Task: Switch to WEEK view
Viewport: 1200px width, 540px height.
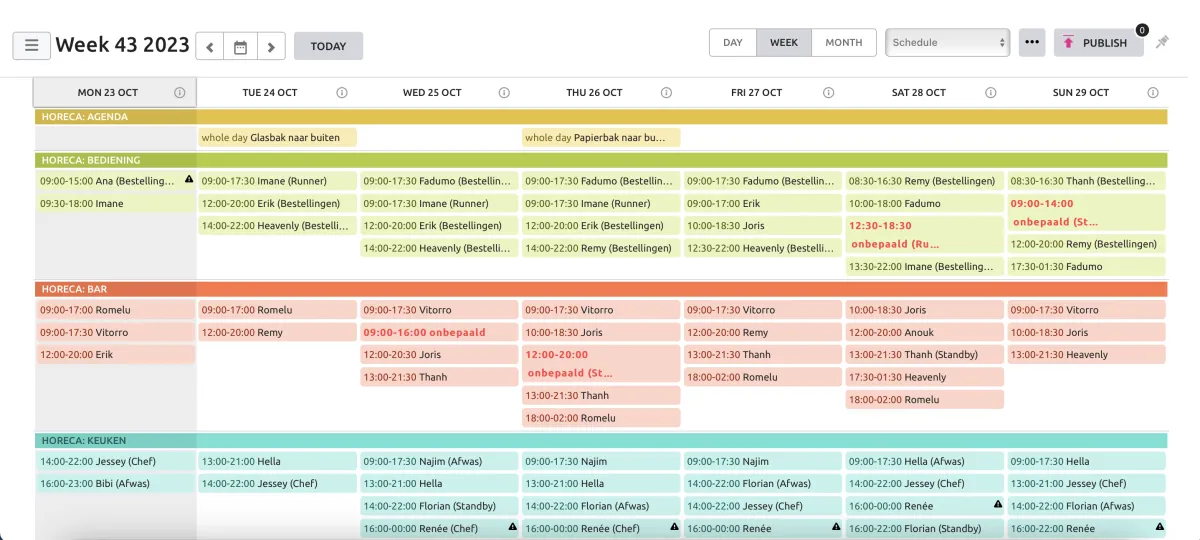Action: pyautogui.click(x=784, y=42)
